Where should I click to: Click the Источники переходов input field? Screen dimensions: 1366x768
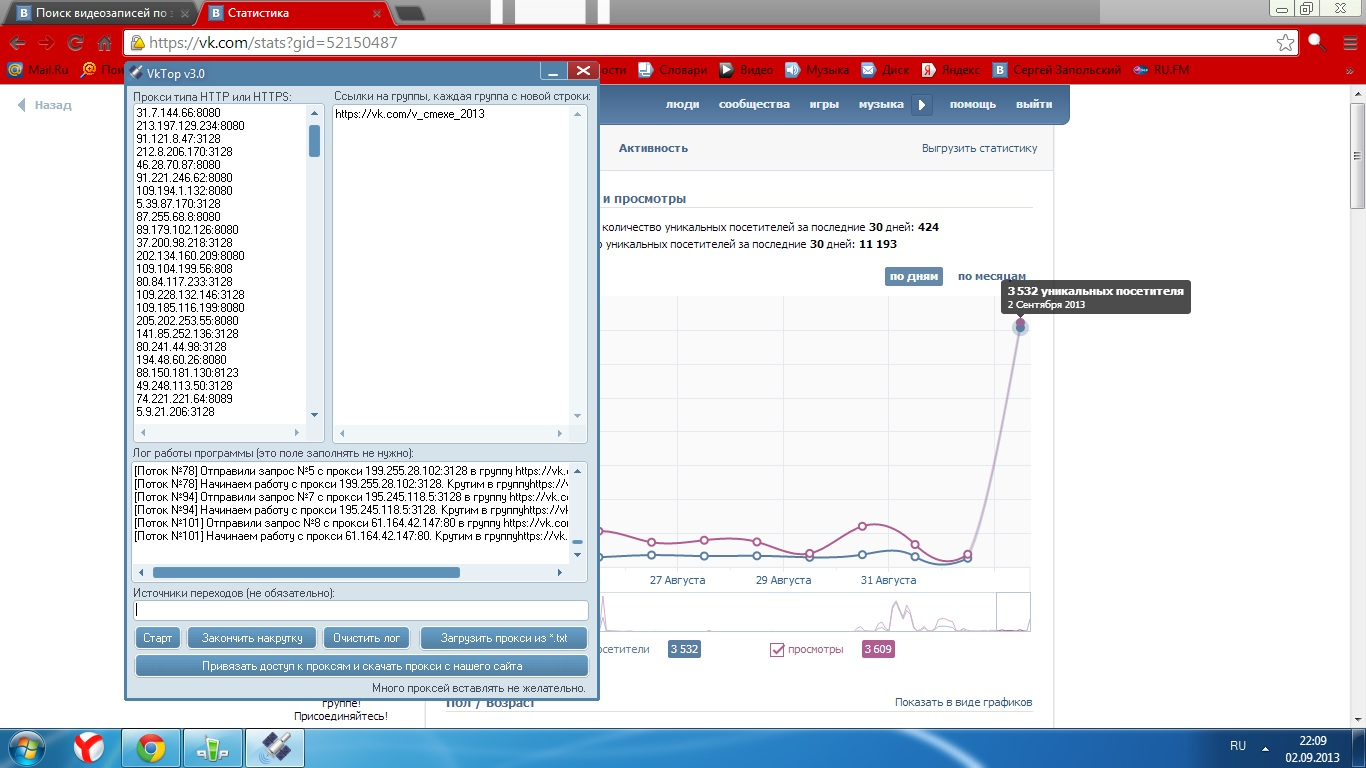[x=361, y=610]
